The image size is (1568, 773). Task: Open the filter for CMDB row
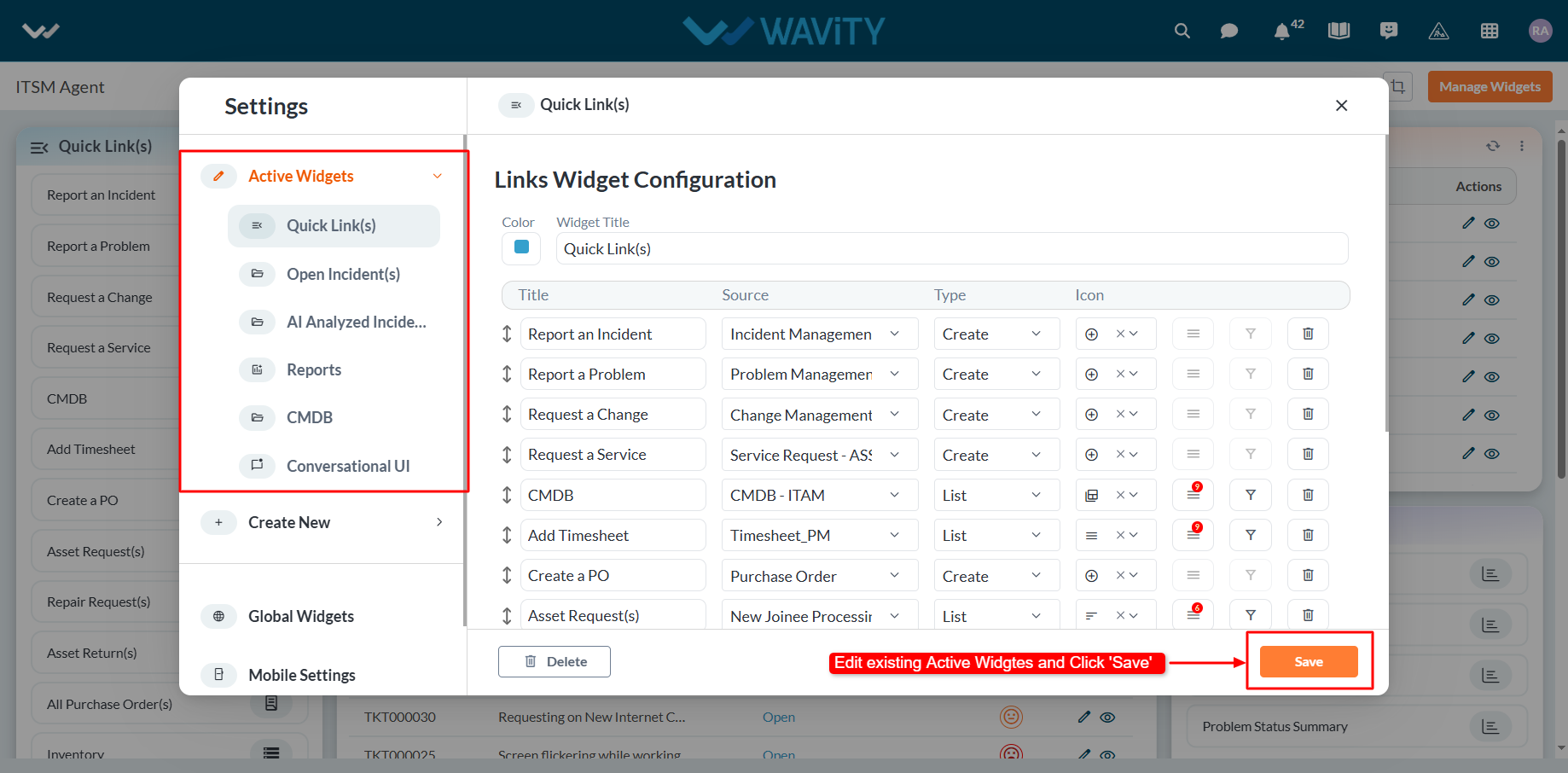pos(1251,495)
